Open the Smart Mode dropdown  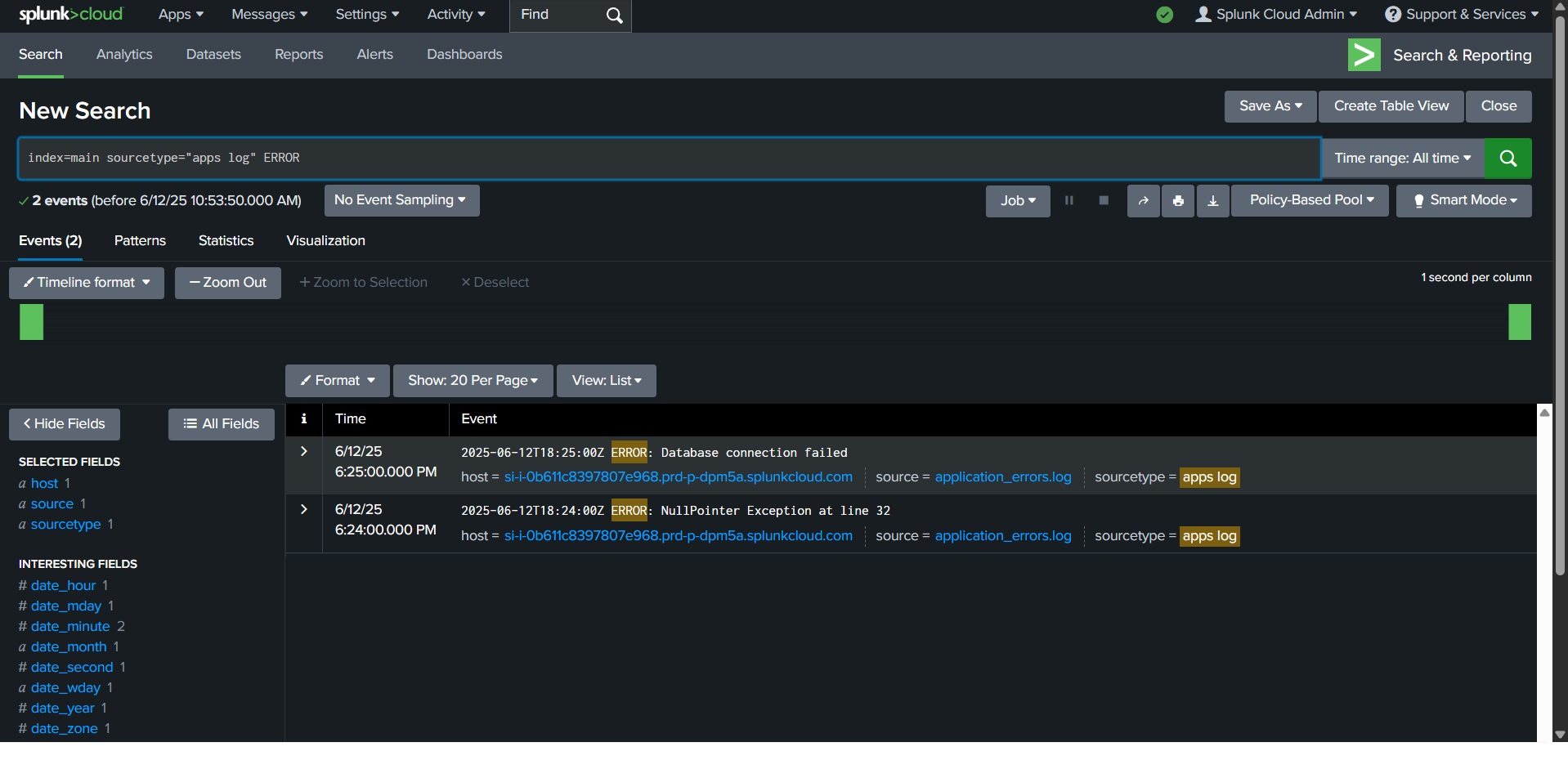(1464, 201)
